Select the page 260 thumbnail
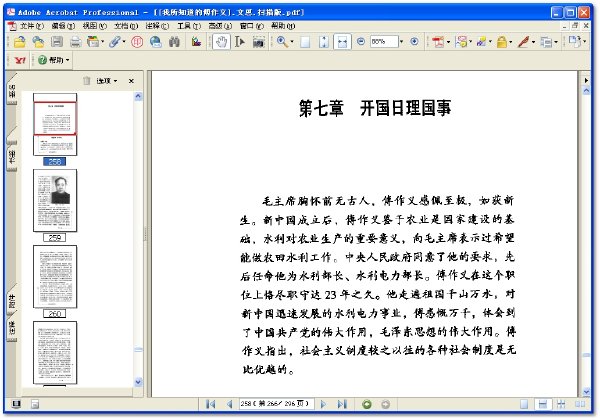The image size is (600, 420). point(55,277)
